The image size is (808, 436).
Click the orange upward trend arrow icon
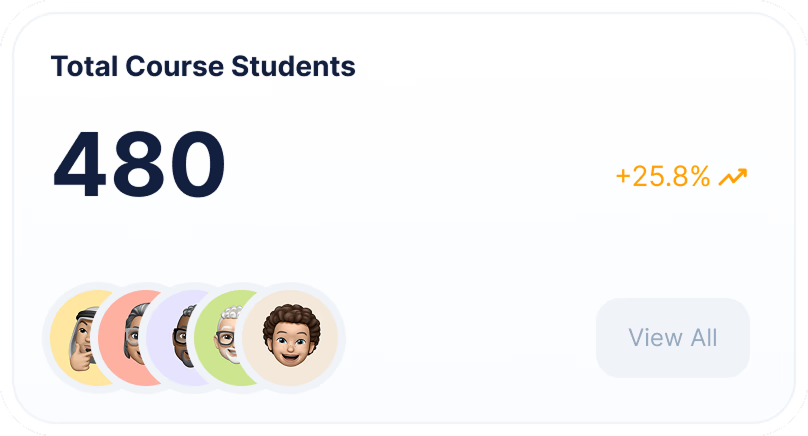(733, 177)
